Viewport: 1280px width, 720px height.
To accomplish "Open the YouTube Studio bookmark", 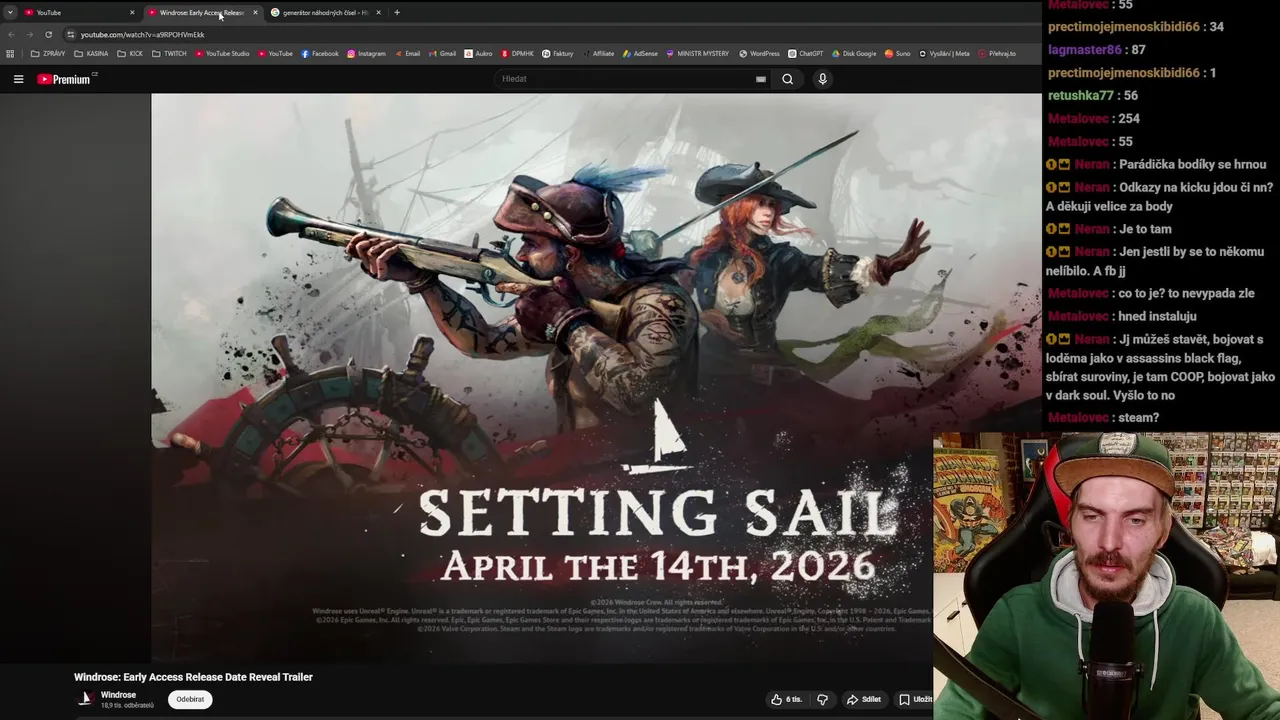I will point(222,54).
